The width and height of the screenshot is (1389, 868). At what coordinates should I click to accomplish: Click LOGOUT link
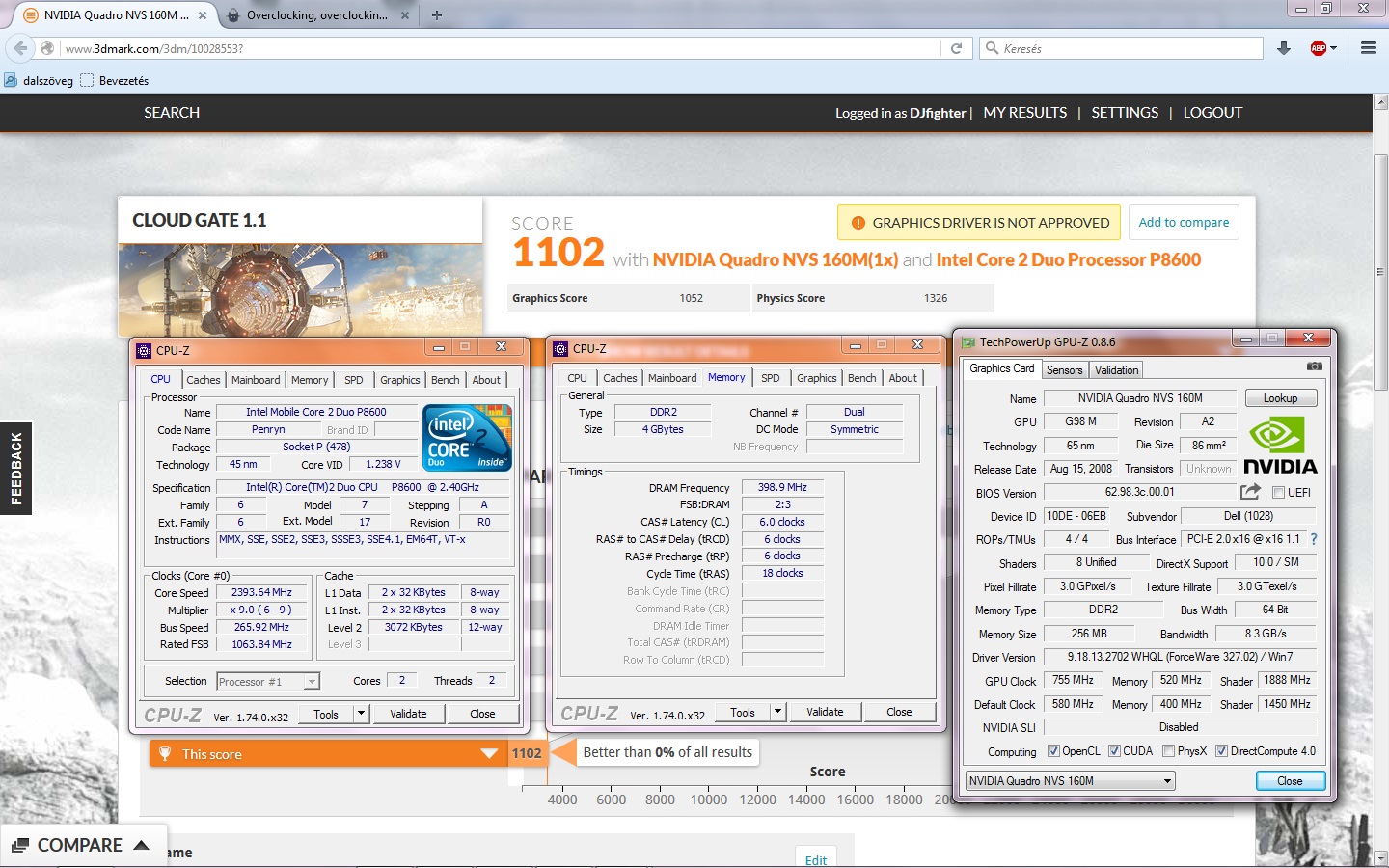1212,113
